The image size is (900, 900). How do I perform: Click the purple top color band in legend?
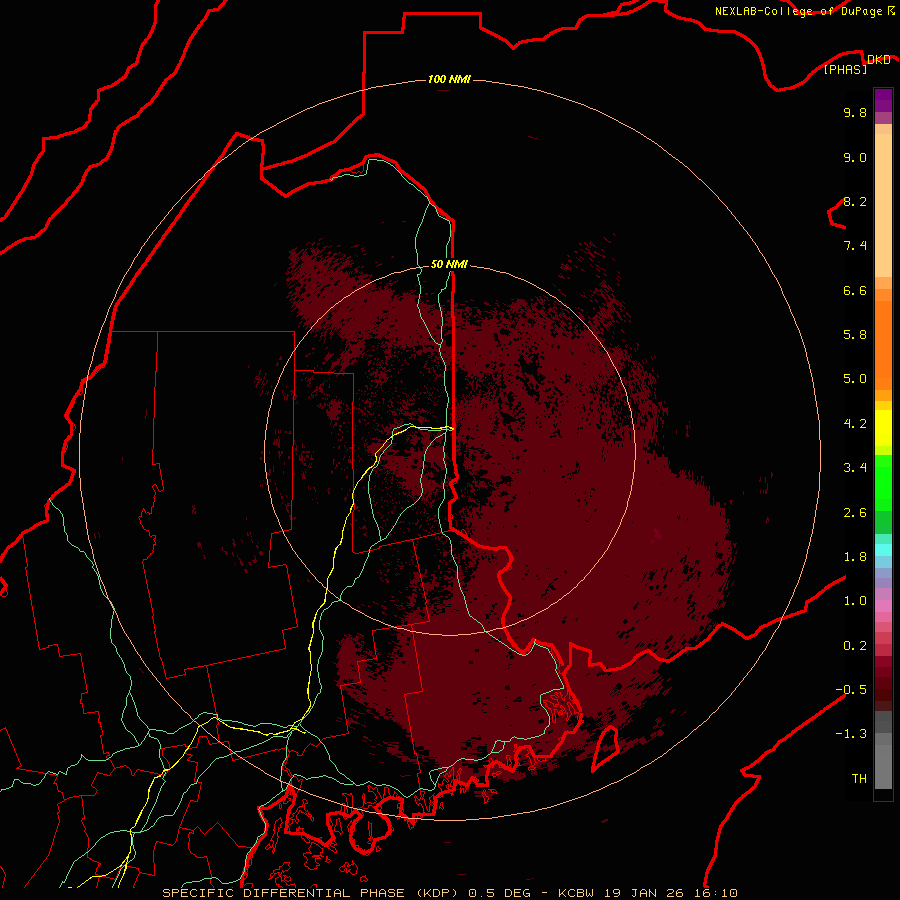pyautogui.click(x=883, y=100)
